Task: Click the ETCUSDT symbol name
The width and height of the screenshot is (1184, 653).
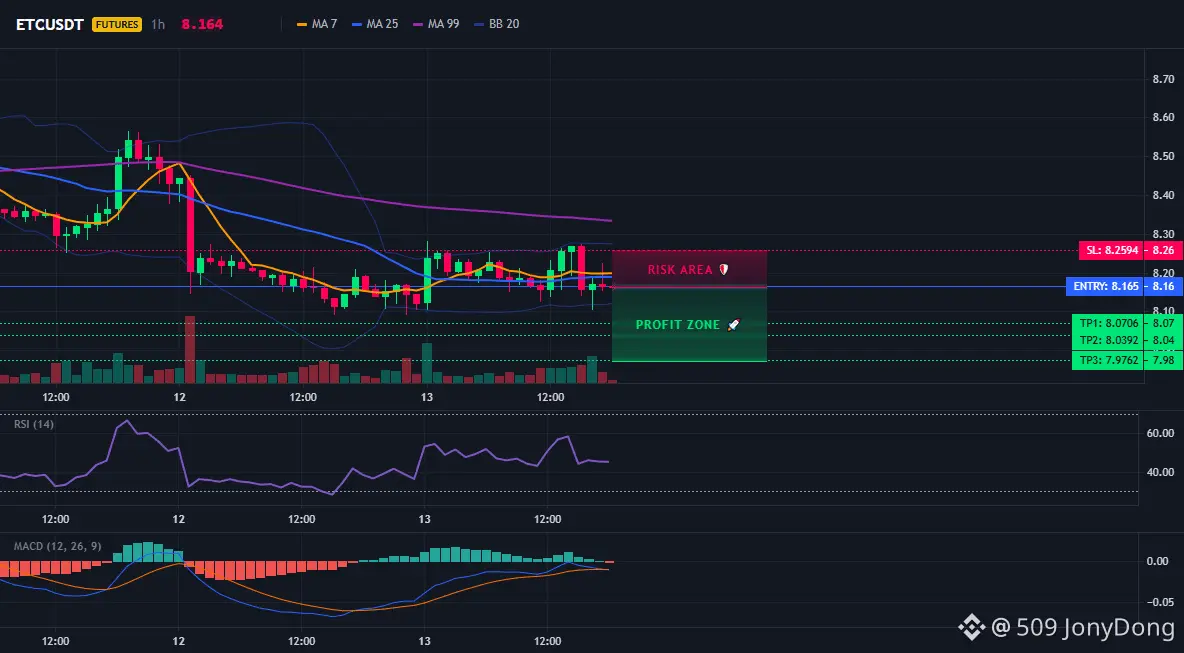Action: 50,24
